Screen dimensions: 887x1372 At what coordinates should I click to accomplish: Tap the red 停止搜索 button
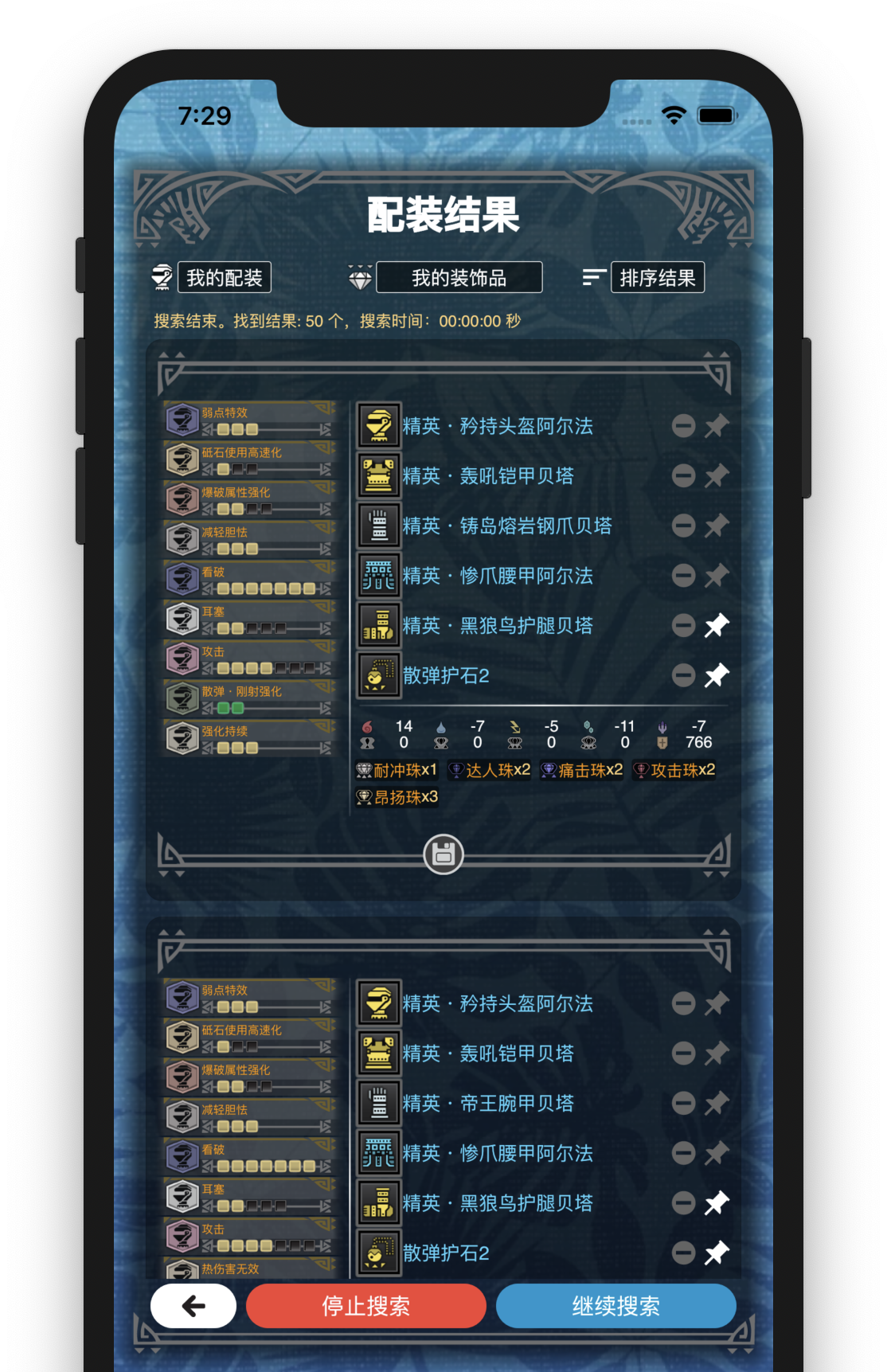pyautogui.click(x=366, y=1305)
